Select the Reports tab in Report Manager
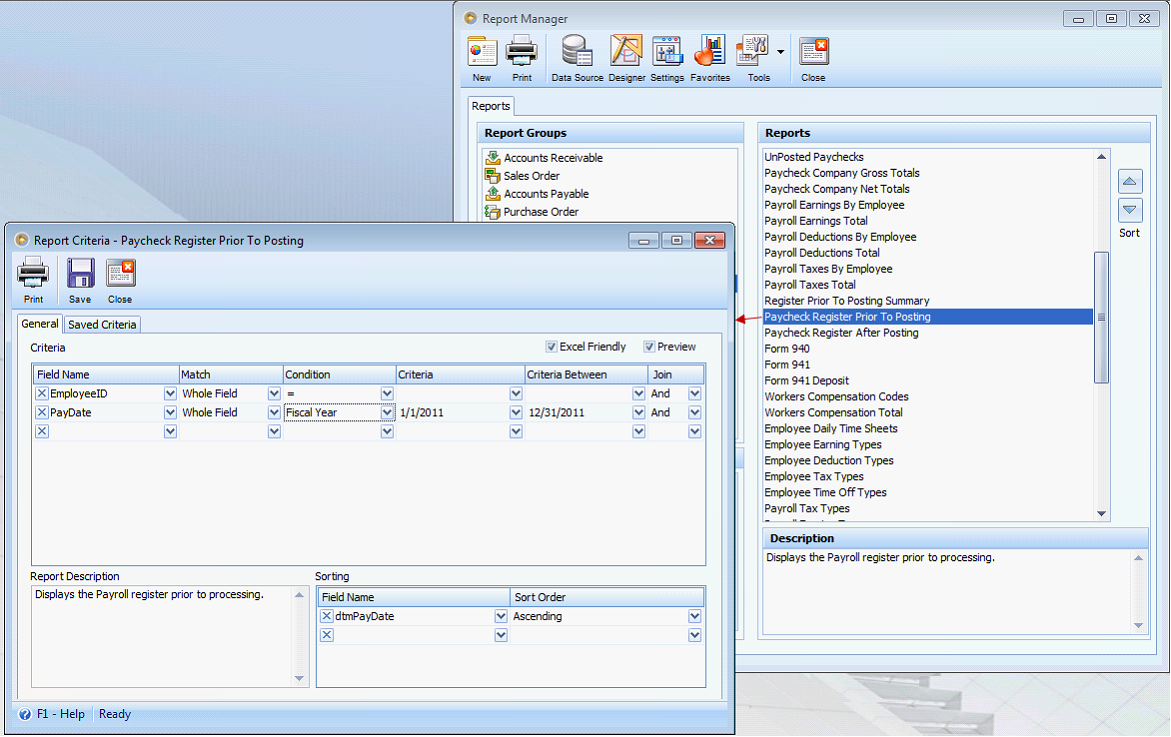The image size is (1171, 737). click(491, 106)
